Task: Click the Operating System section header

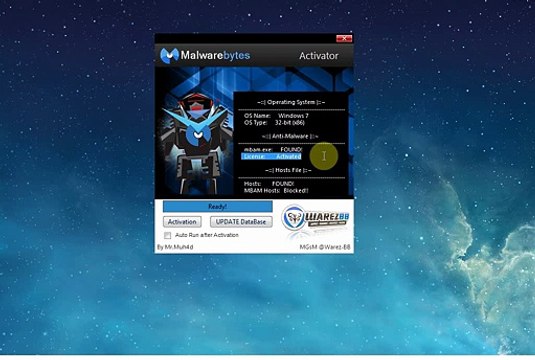Action: (x=291, y=102)
